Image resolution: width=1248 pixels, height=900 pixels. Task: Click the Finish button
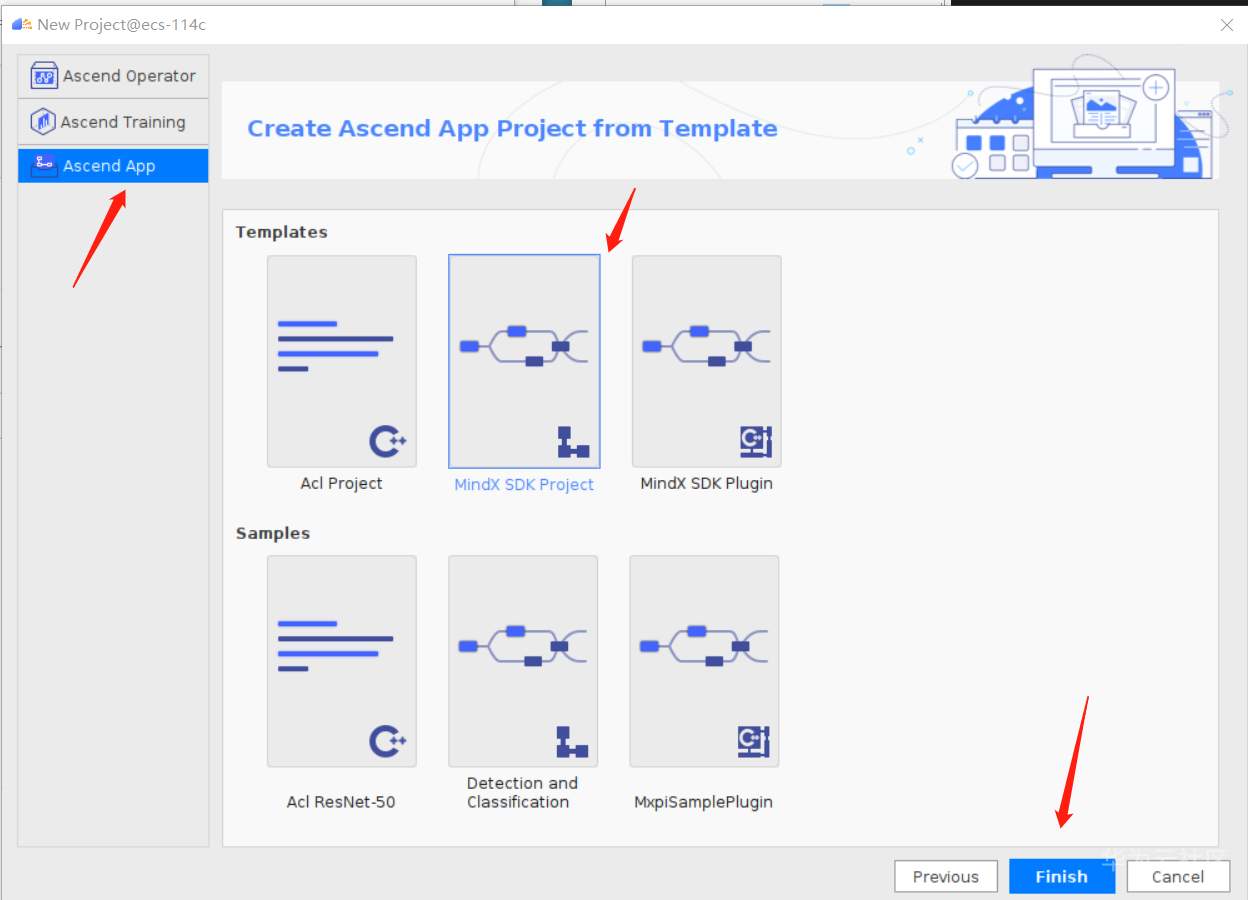click(1062, 876)
